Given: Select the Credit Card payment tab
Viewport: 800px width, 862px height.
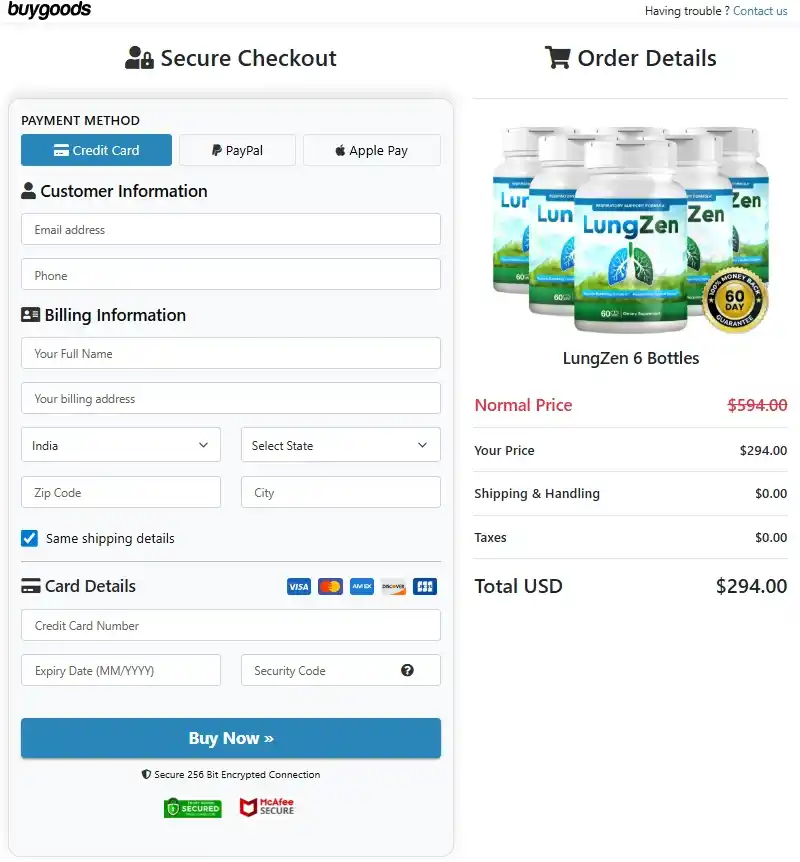Looking at the screenshot, I should tap(96, 151).
